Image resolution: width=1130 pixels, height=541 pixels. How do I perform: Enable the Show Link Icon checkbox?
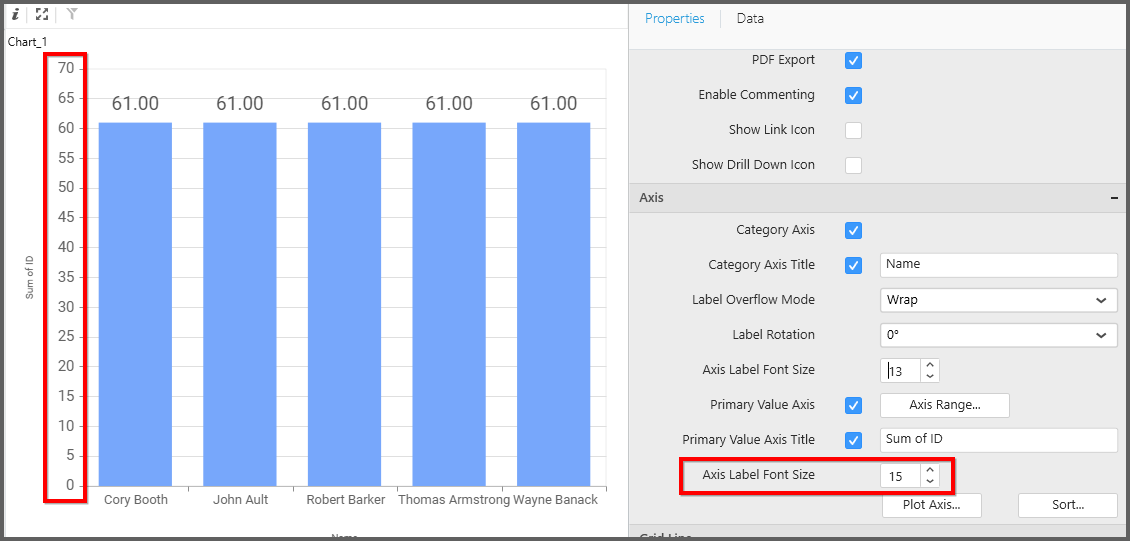(853, 131)
